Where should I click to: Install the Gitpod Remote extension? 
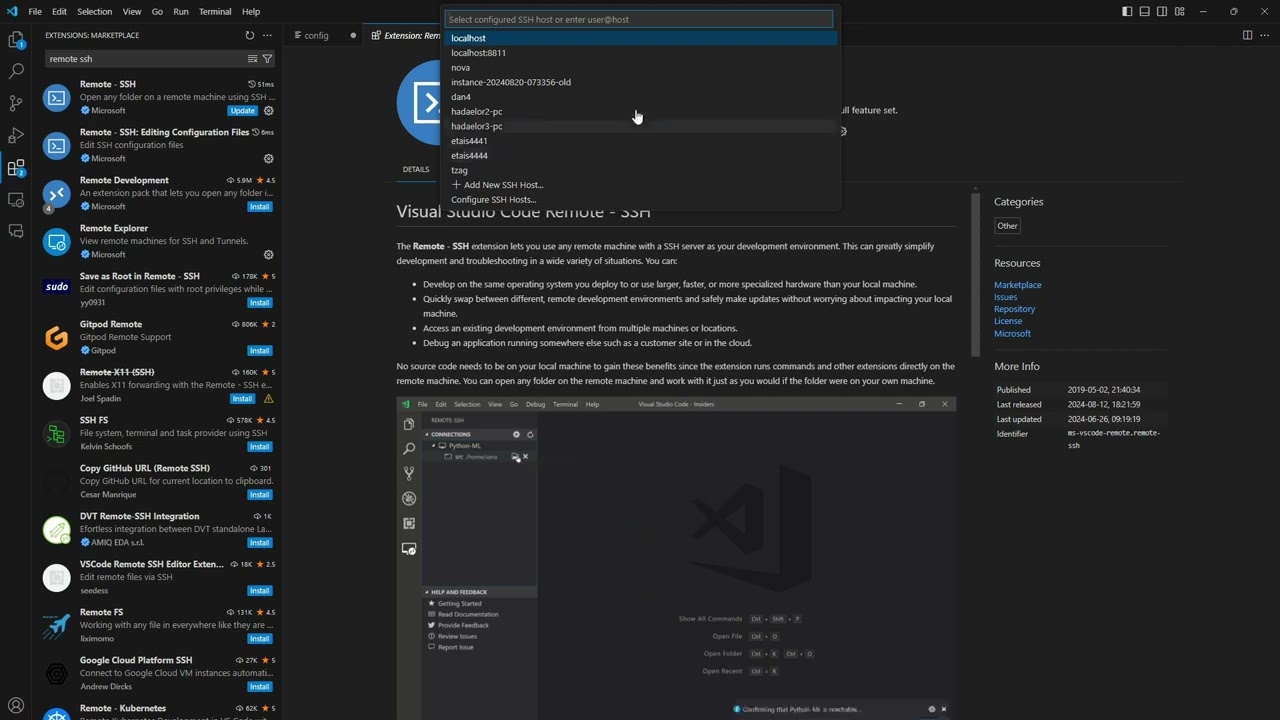(x=260, y=351)
